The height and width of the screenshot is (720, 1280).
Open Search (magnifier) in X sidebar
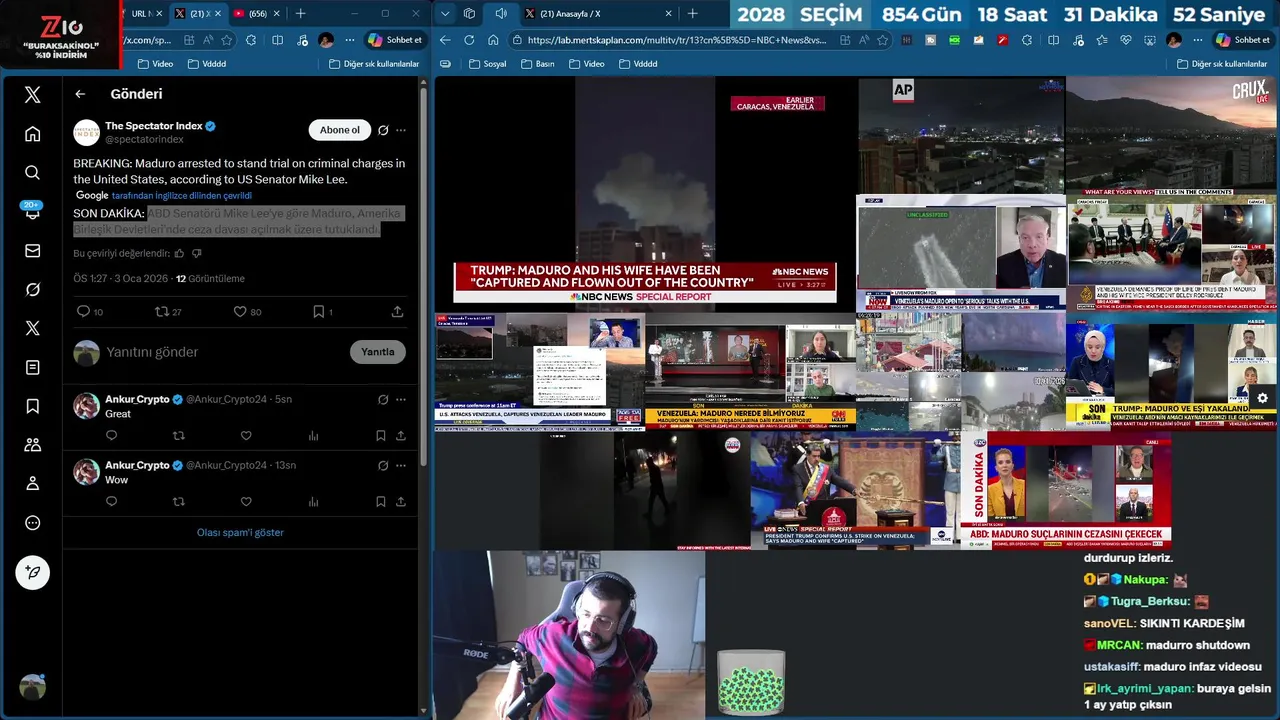tap(32, 173)
